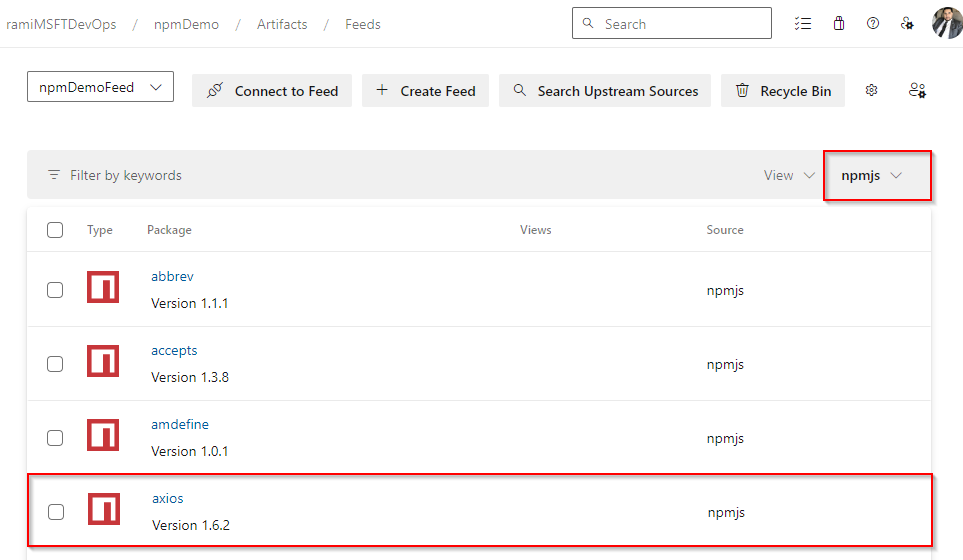The height and width of the screenshot is (560, 963).
Task: Click the Recycle Bin button
Action: pyautogui.click(x=783, y=91)
